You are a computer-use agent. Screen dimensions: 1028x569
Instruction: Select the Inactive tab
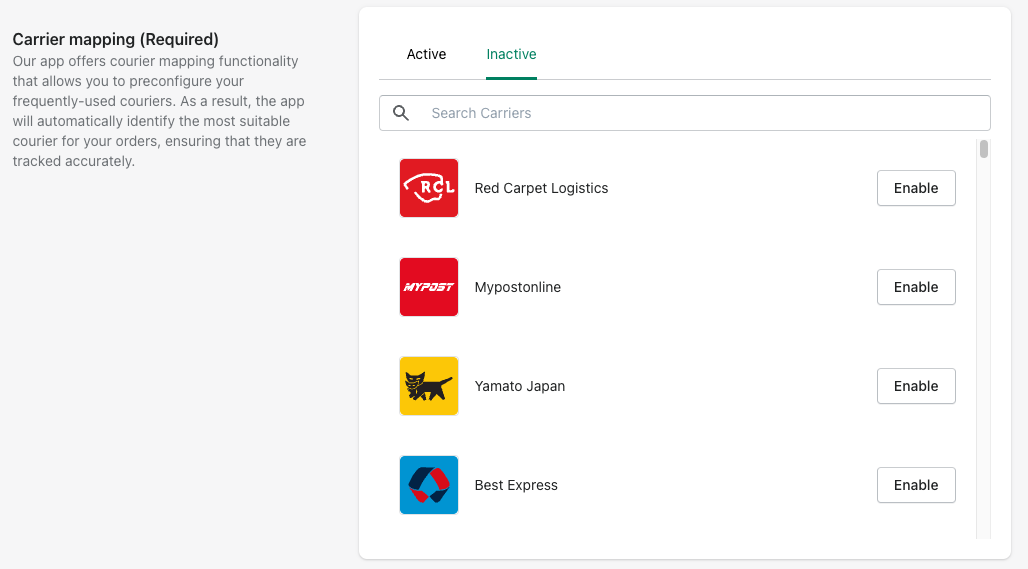[x=511, y=54]
